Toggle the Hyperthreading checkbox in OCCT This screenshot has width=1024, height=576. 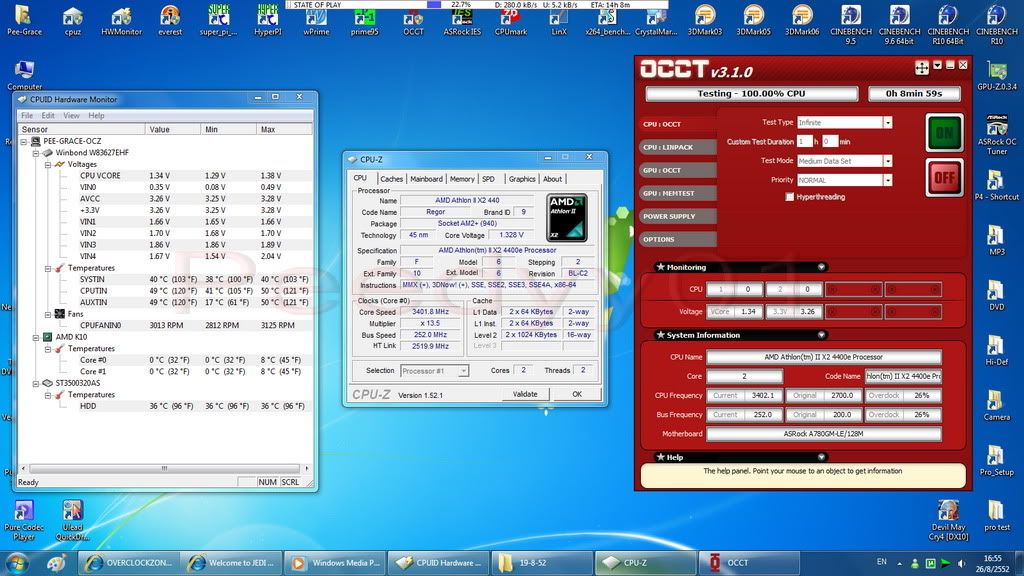pyautogui.click(x=790, y=197)
